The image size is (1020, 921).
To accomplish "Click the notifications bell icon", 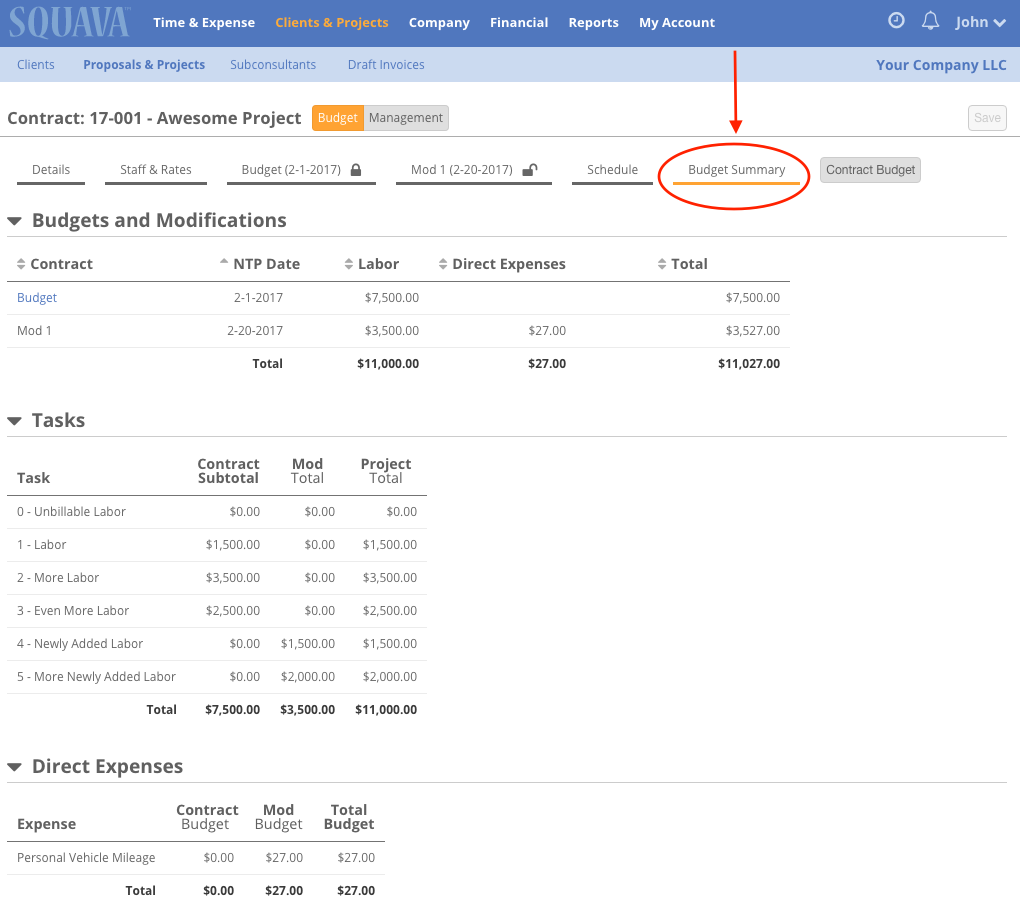I will [930, 20].
